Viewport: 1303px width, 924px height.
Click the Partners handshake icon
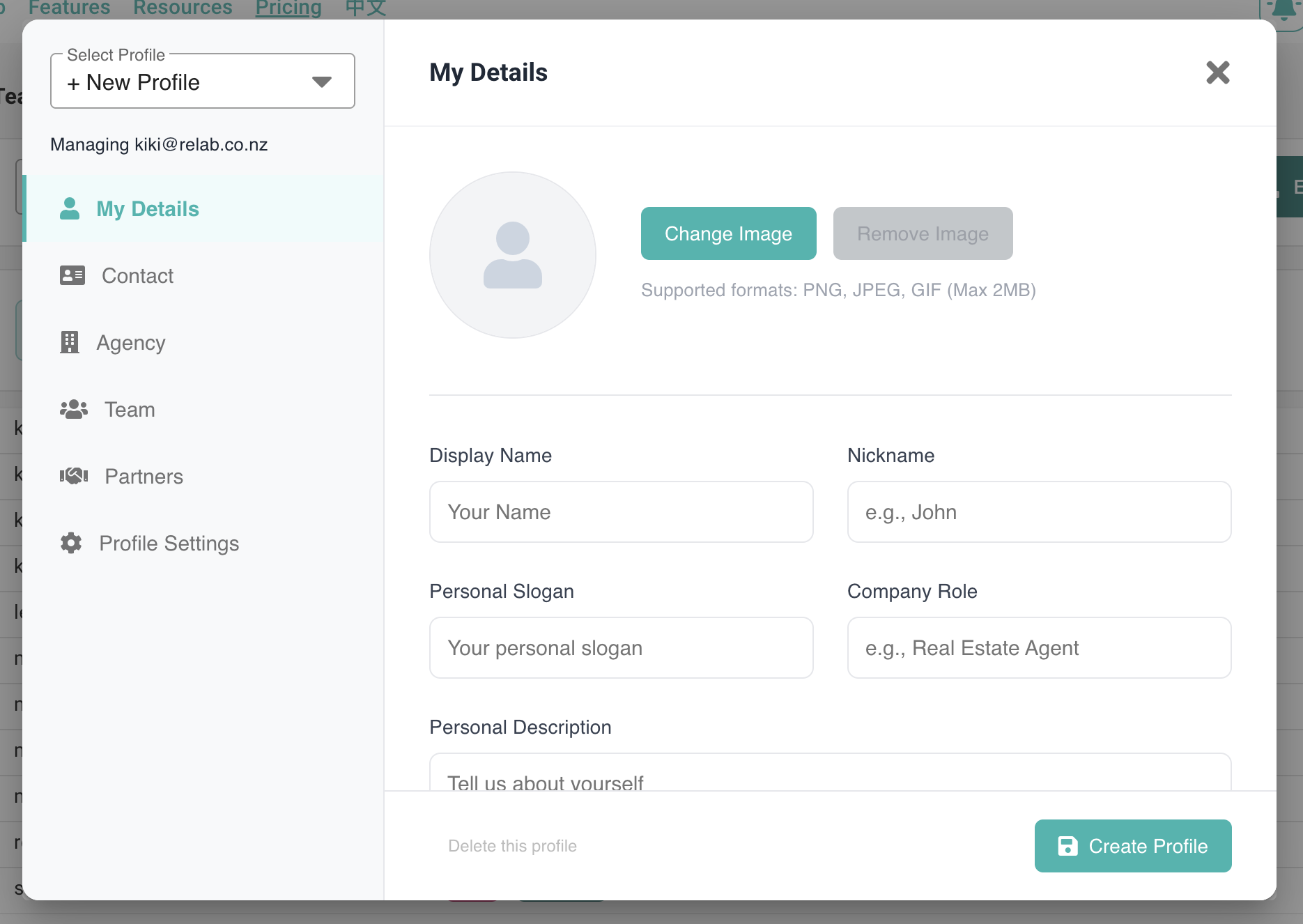click(x=73, y=476)
